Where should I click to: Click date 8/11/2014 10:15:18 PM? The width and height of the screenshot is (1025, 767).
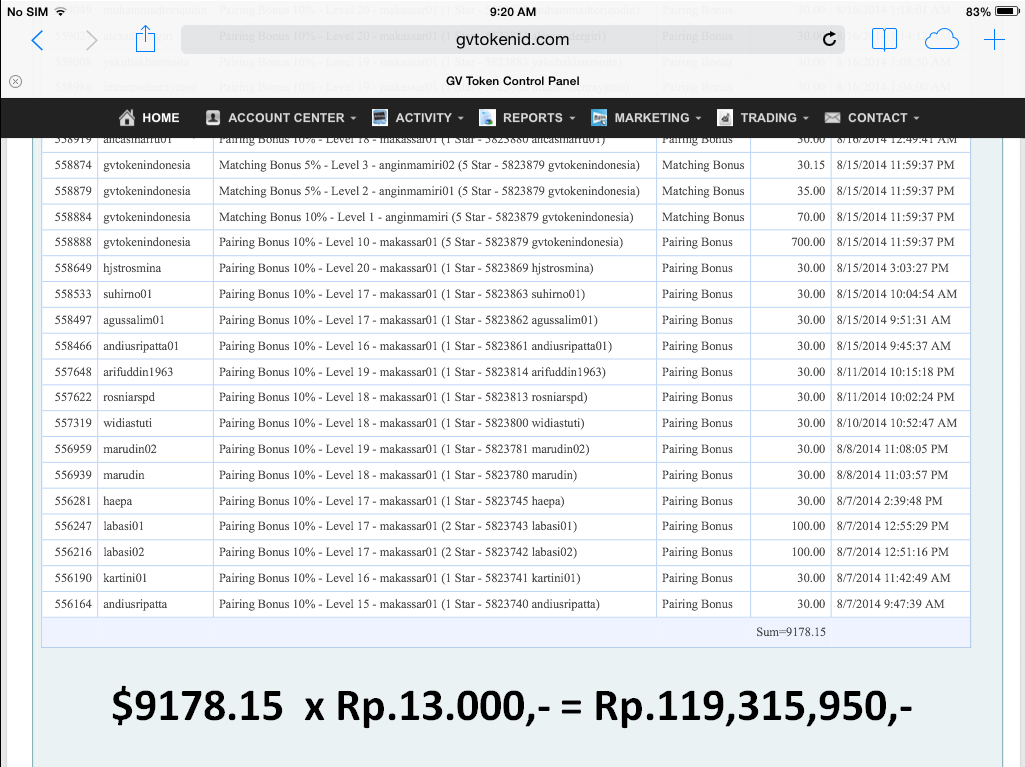point(896,372)
